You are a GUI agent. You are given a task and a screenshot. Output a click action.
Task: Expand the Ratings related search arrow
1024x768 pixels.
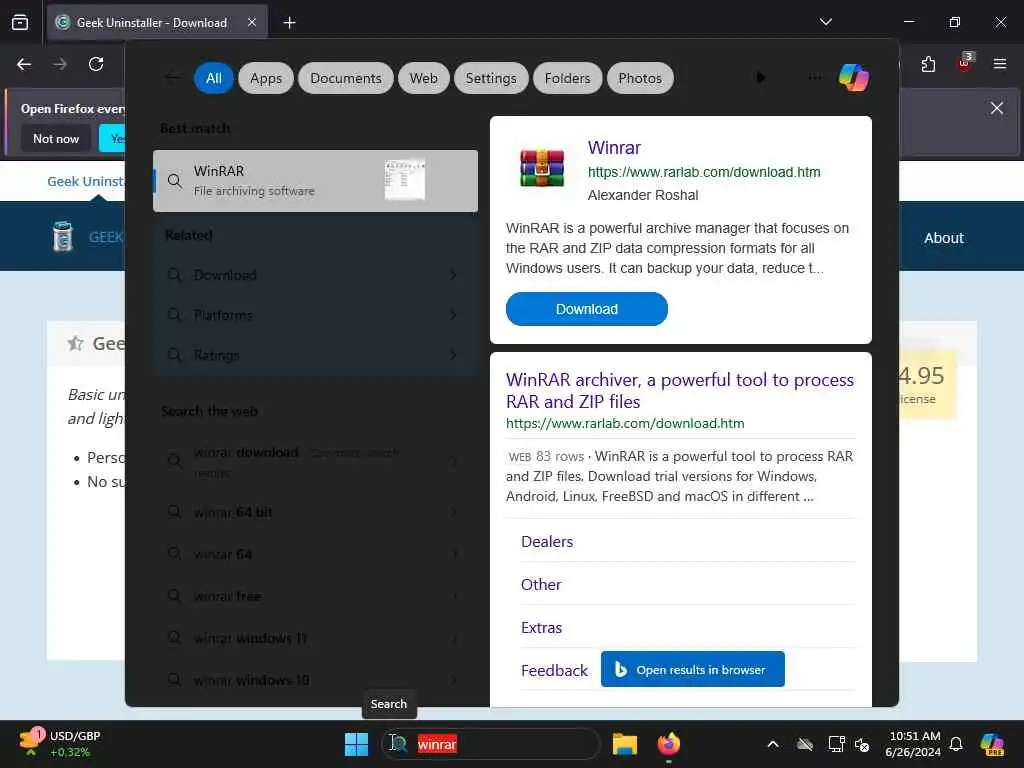tap(453, 355)
